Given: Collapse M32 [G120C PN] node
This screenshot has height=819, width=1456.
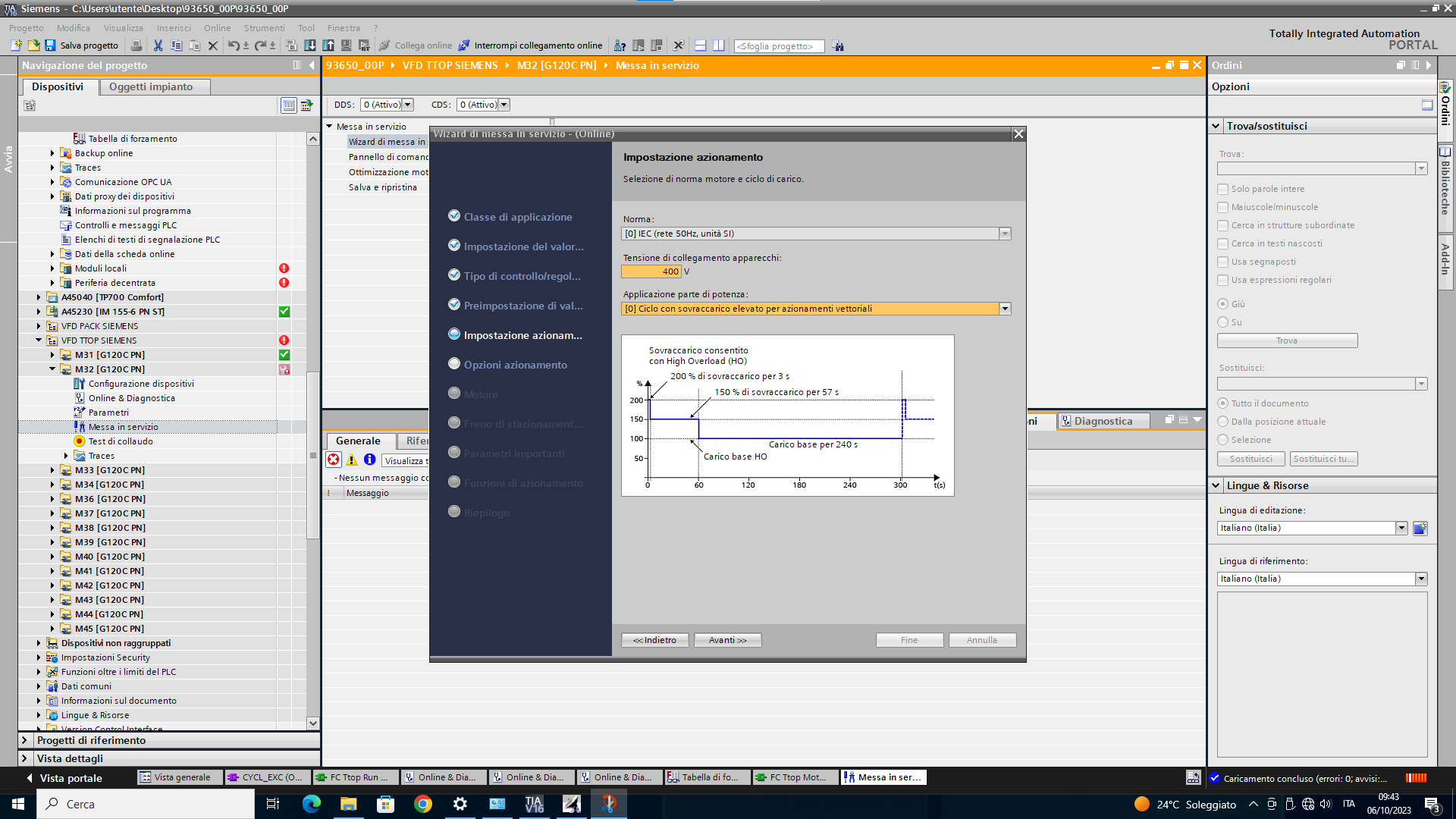Looking at the screenshot, I should click(x=52, y=369).
